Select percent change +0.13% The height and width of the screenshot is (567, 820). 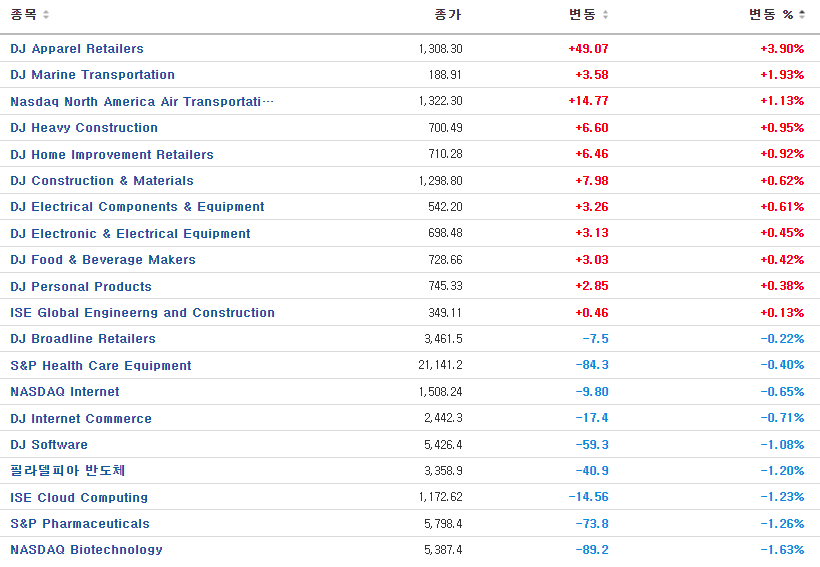click(x=782, y=313)
